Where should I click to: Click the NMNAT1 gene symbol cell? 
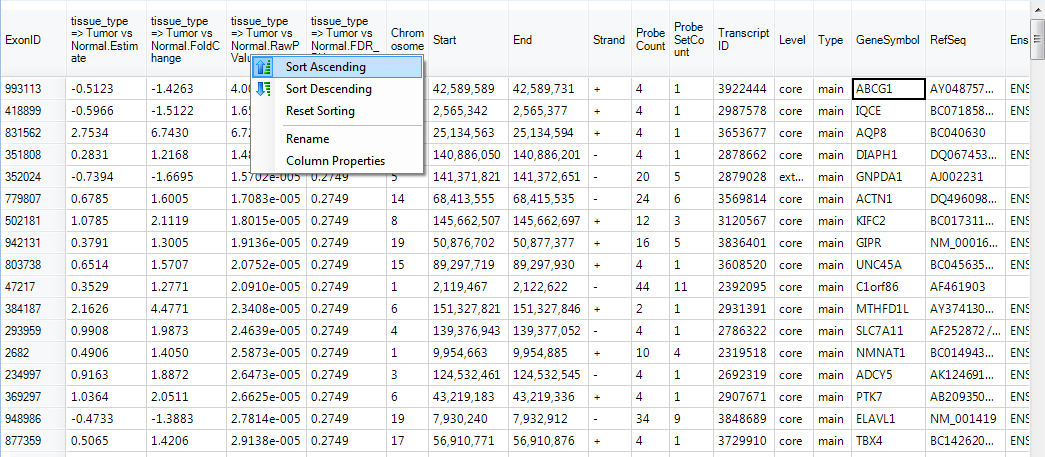[x=888, y=352]
